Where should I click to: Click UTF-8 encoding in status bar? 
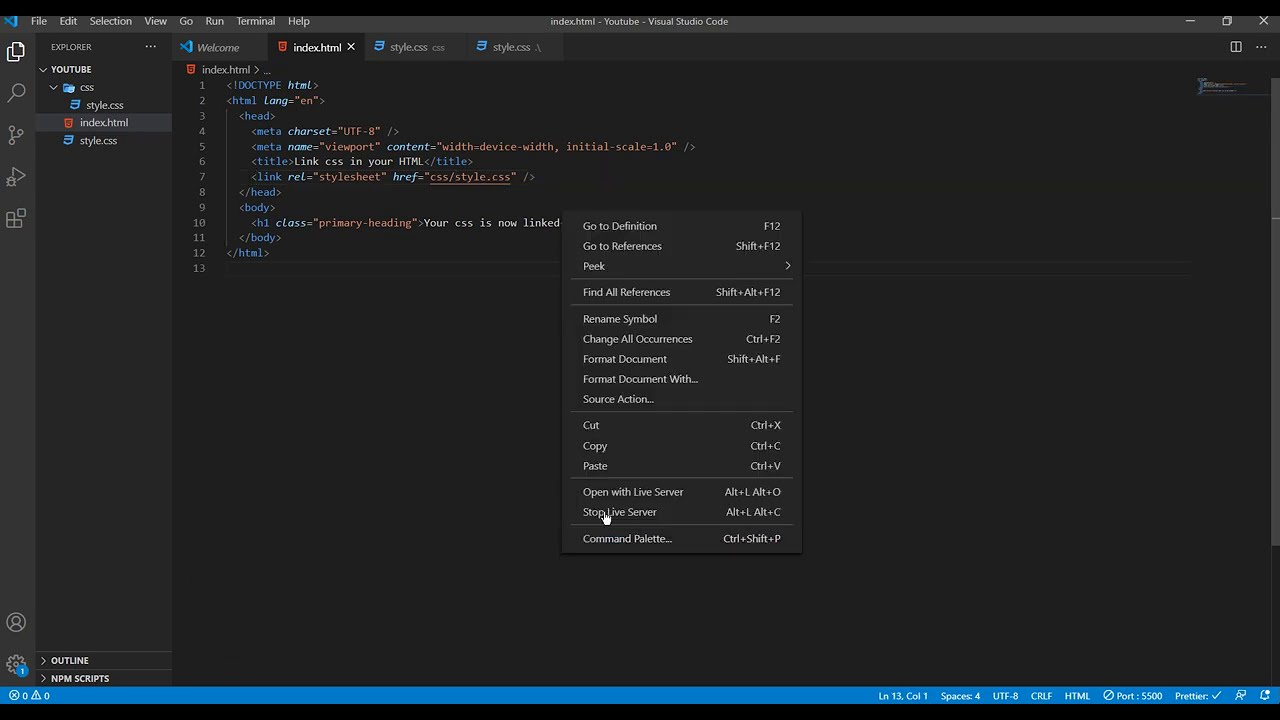1005,696
